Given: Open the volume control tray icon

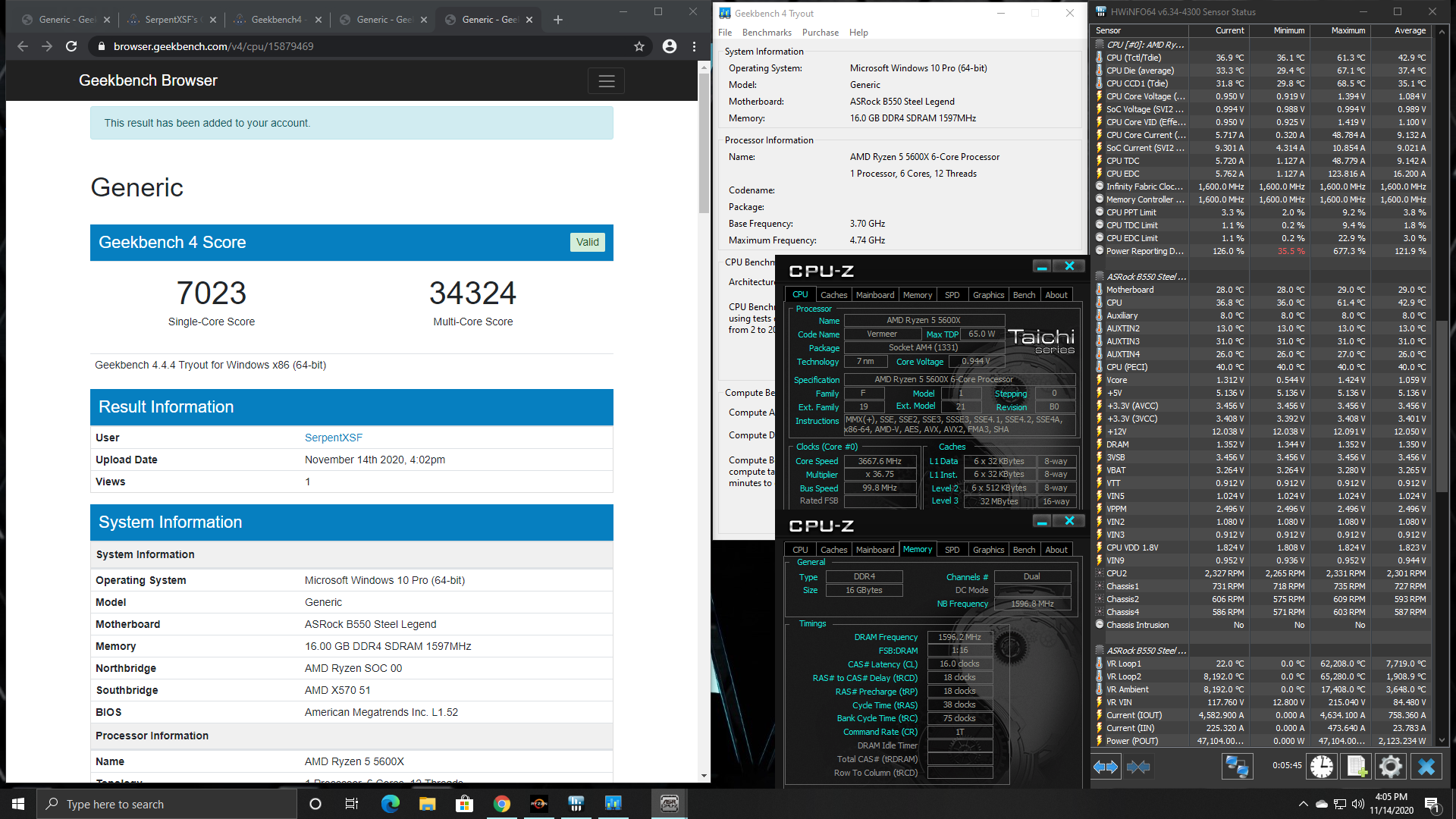Looking at the screenshot, I should tap(1357, 804).
